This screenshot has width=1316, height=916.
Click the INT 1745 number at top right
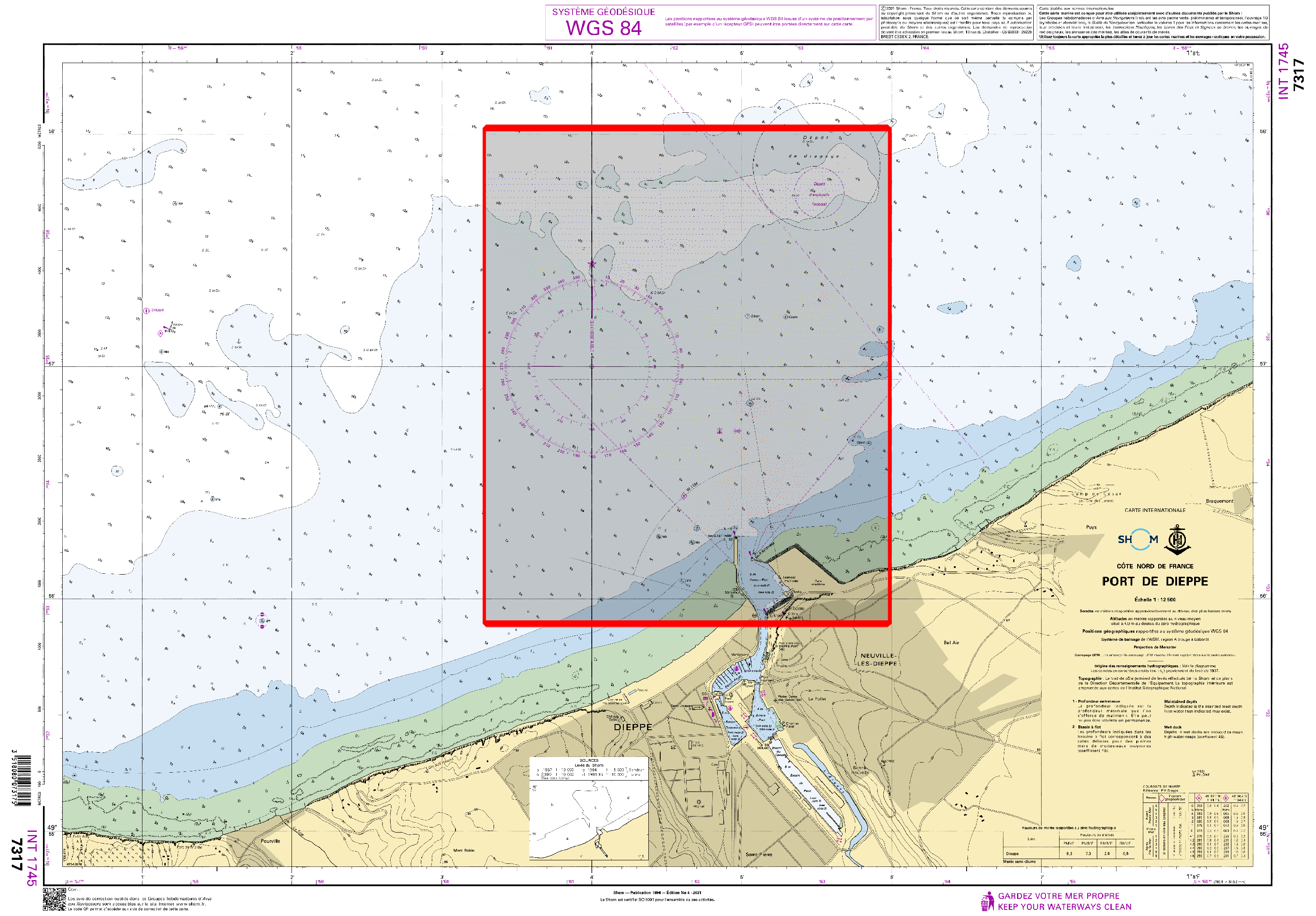point(1283,71)
